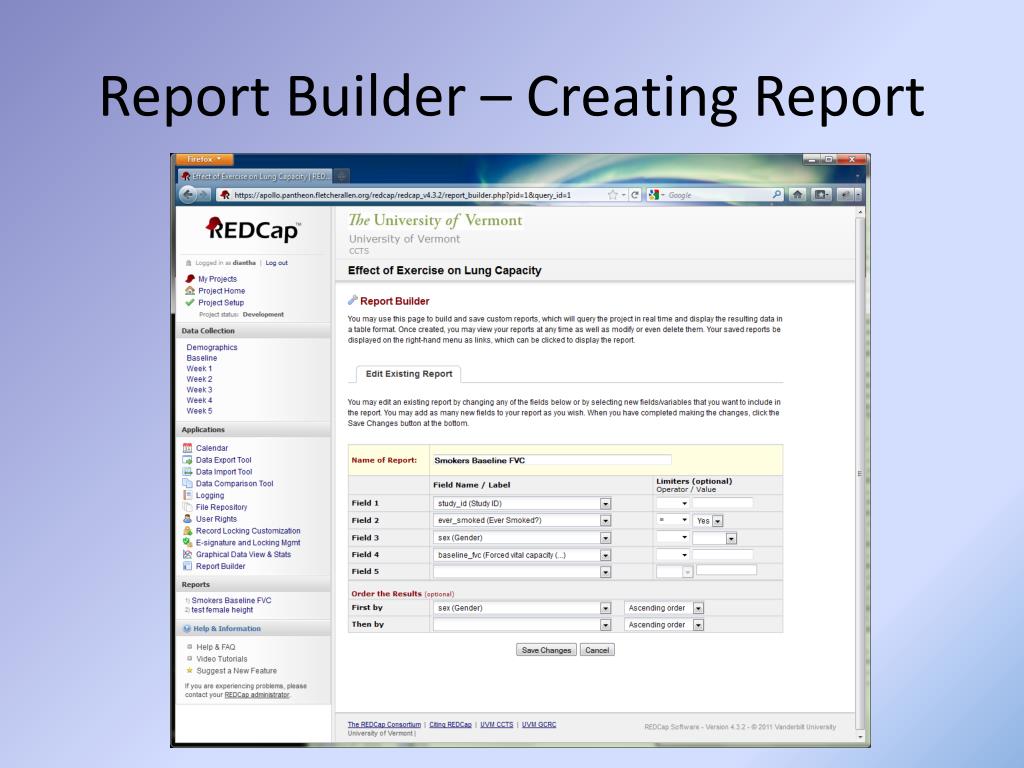This screenshot has width=1024, height=768.
Task: Click the Project Setup checkmark icon
Action: (x=190, y=302)
